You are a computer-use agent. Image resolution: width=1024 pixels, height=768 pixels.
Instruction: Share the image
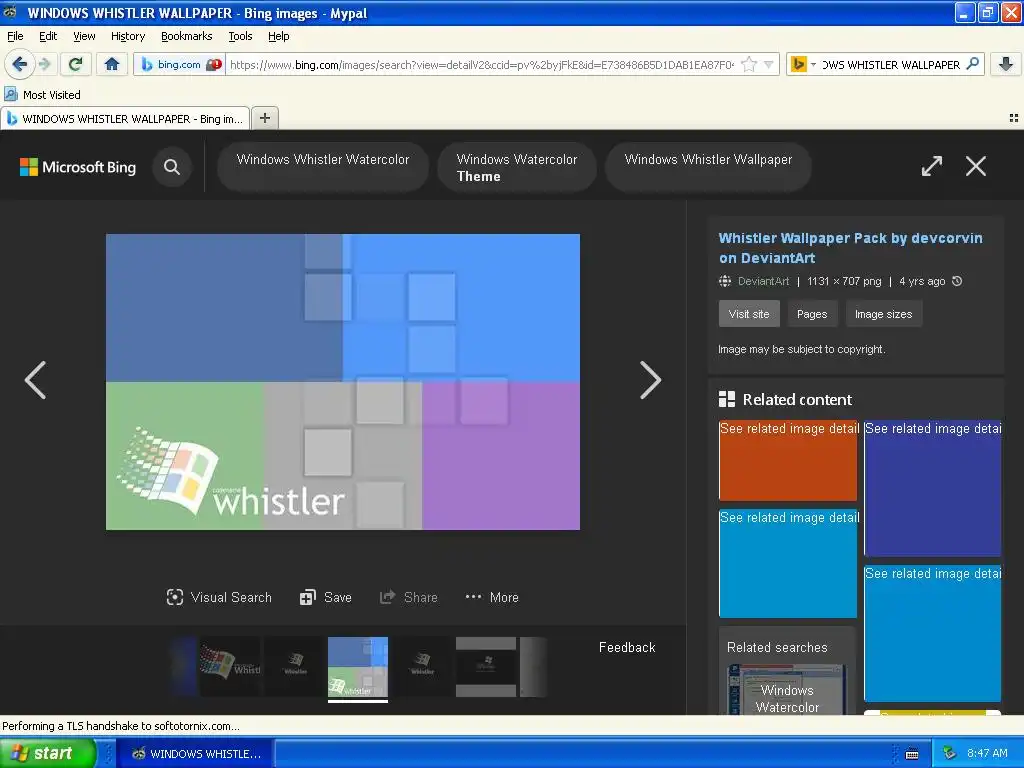coord(409,597)
